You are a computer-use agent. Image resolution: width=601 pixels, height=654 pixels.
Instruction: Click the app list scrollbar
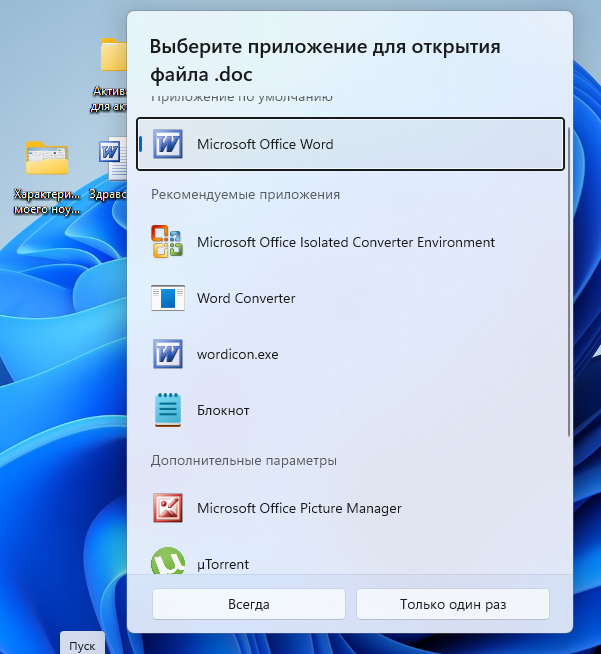point(568,282)
